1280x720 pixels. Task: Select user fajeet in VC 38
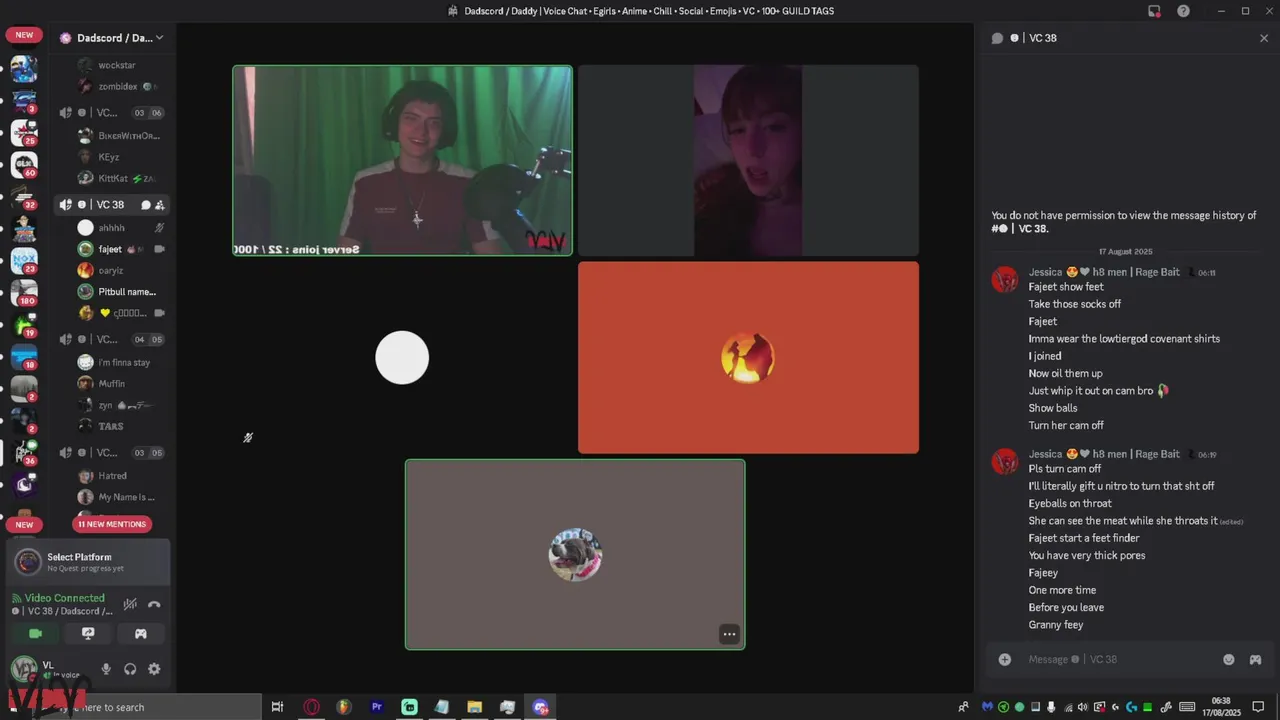pos(120,249)
